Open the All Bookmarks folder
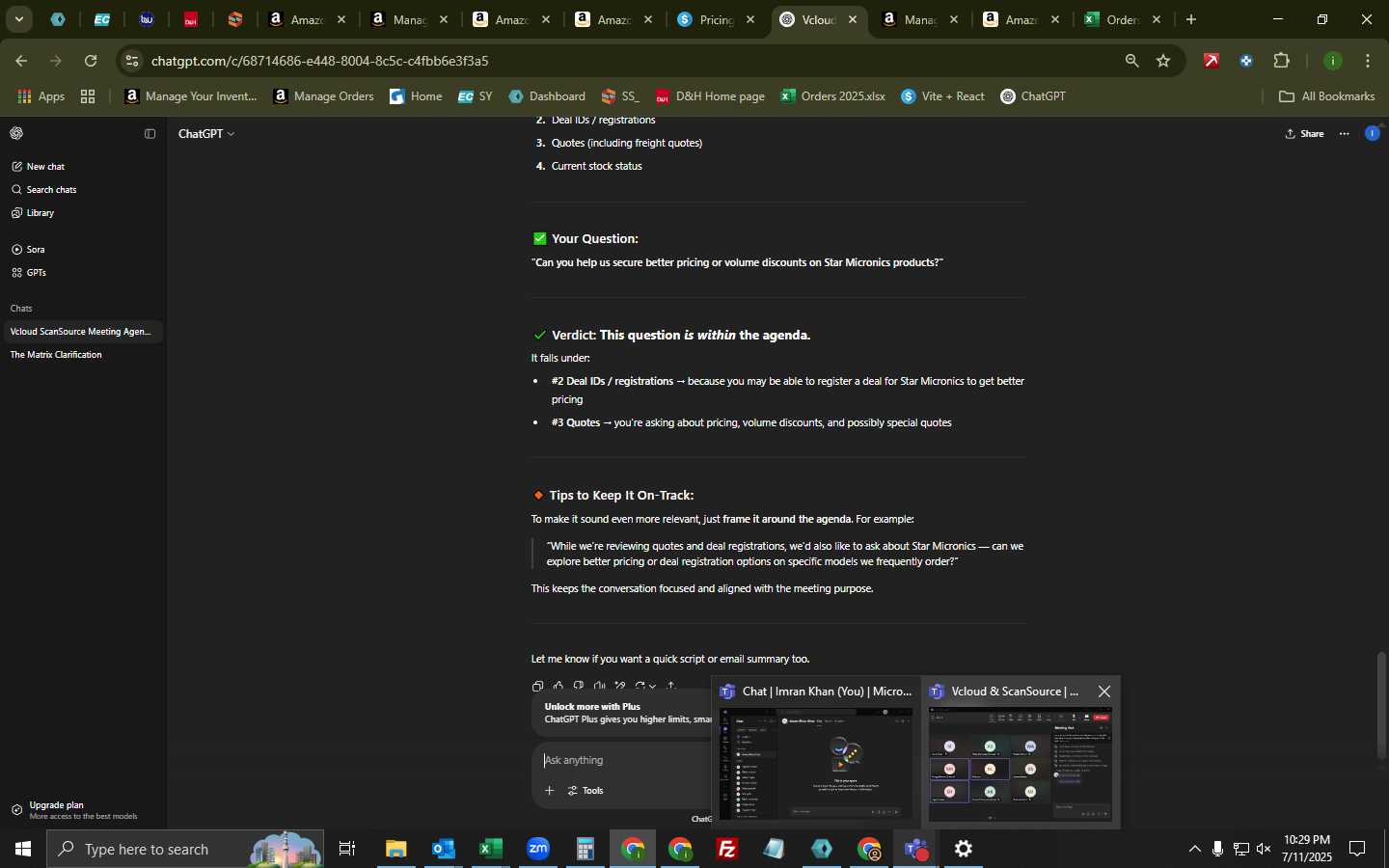 (1326, 96)
